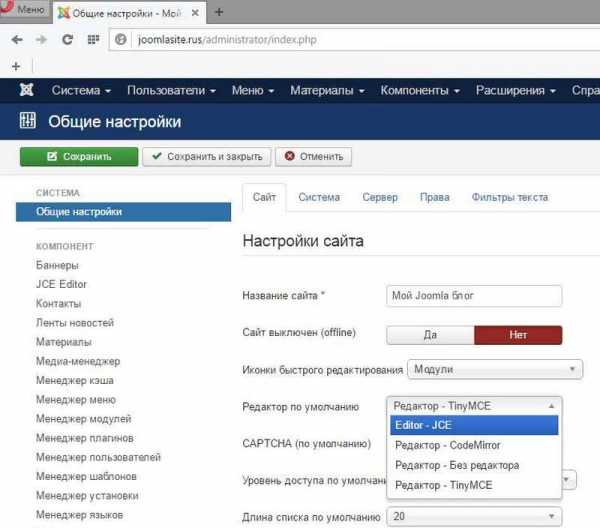The image size is (600, 528).
Task: Open Материалы link in sidebar
Action: coord(64,342)
